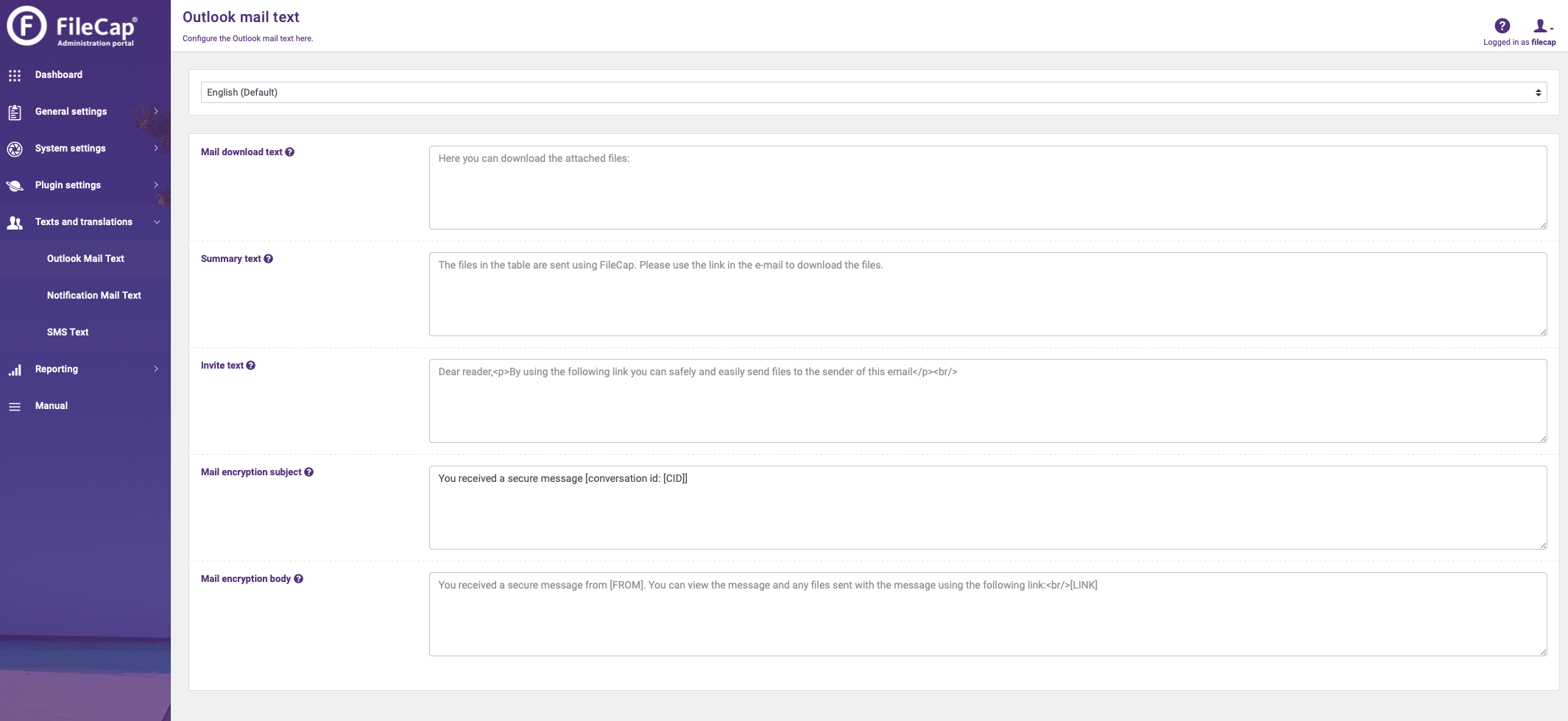Select Notification Mail Text in the sidebar

coord(93,295)
